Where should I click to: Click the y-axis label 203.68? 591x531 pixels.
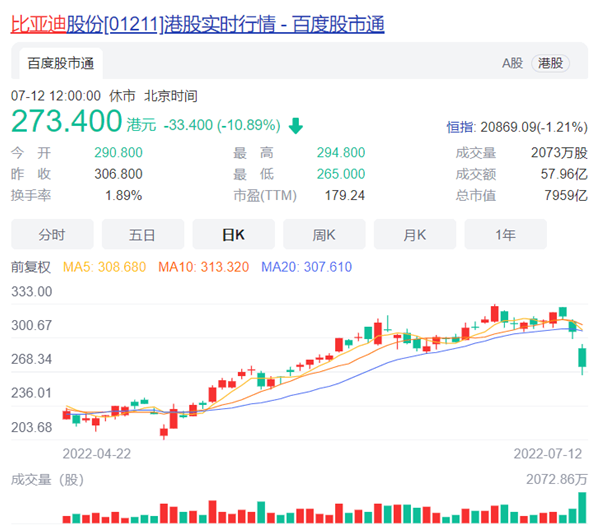(32, 427)
